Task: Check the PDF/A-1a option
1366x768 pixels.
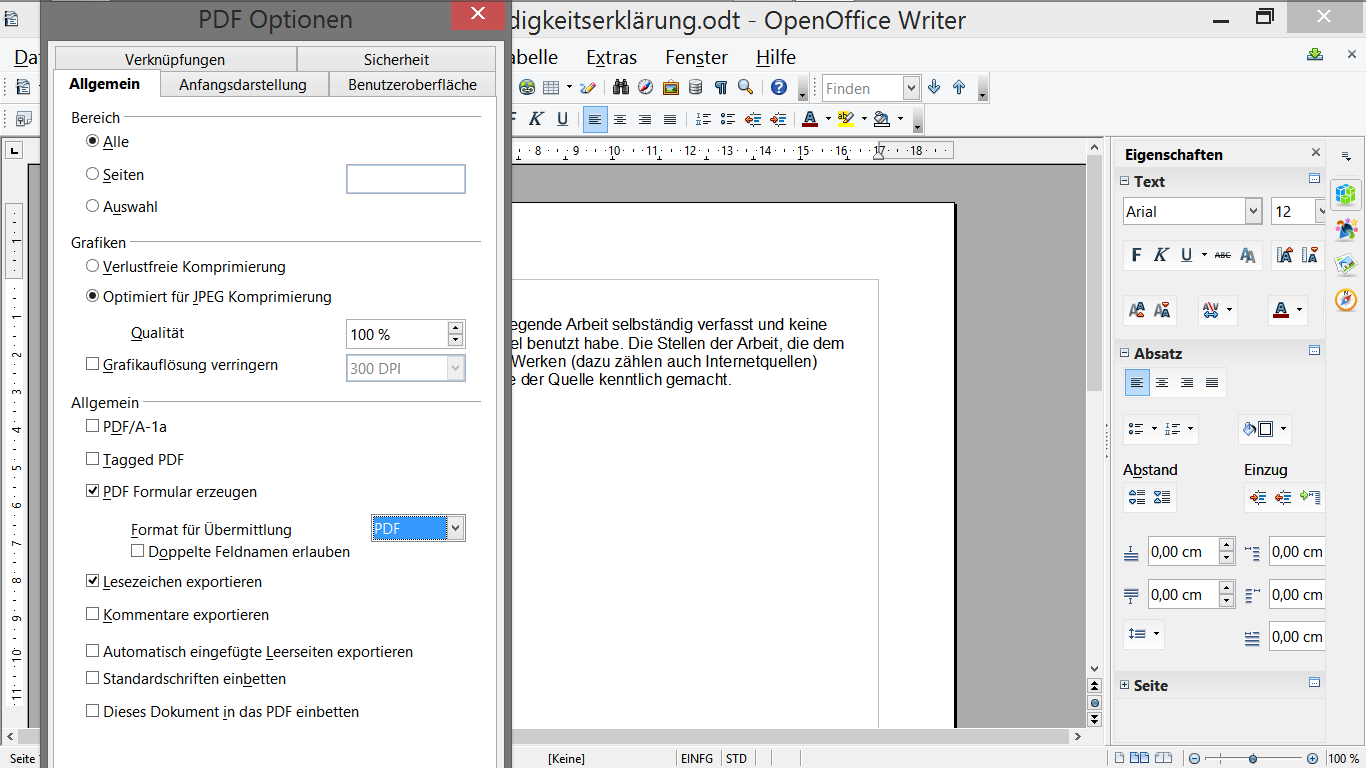Action: [x=93, y=426]
